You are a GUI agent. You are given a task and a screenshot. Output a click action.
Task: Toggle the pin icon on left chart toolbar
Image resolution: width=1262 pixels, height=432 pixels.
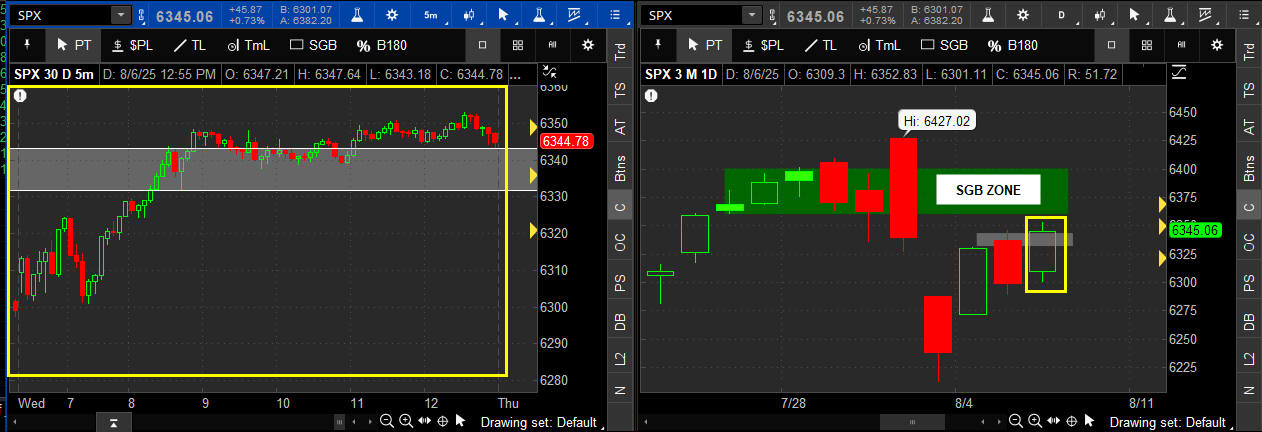[27, 45]
